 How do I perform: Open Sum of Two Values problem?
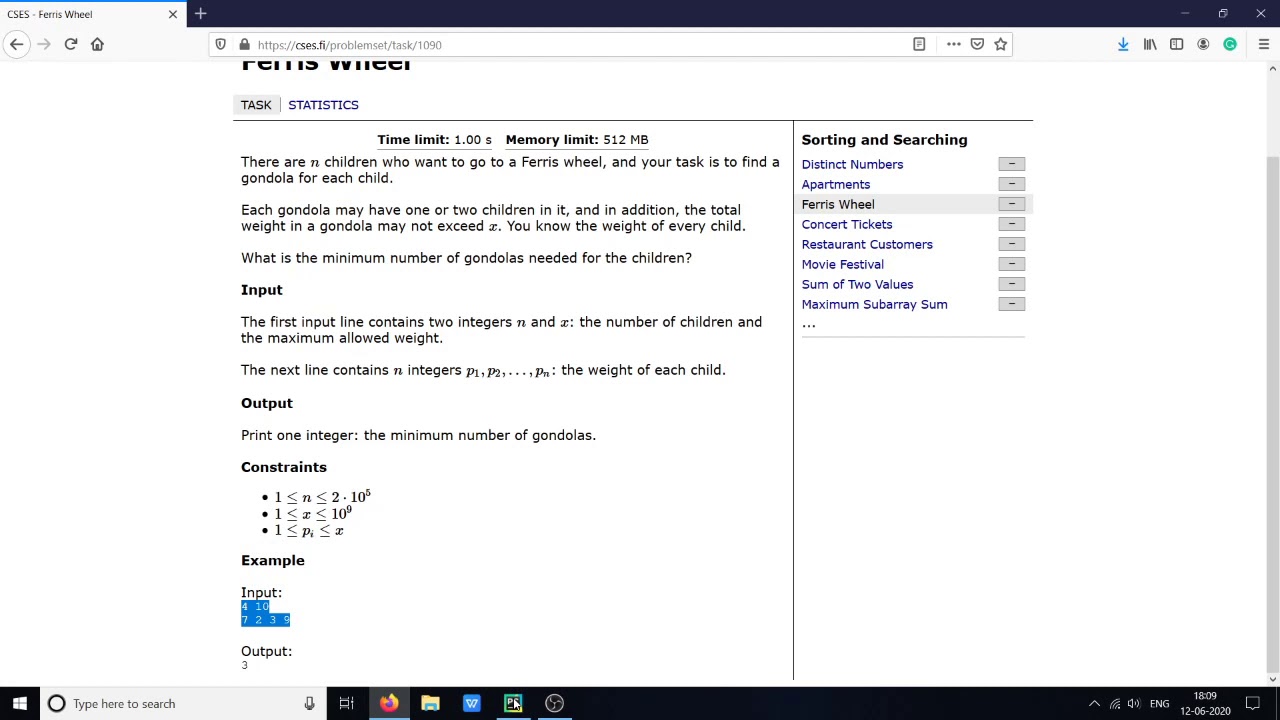[857, 284]
